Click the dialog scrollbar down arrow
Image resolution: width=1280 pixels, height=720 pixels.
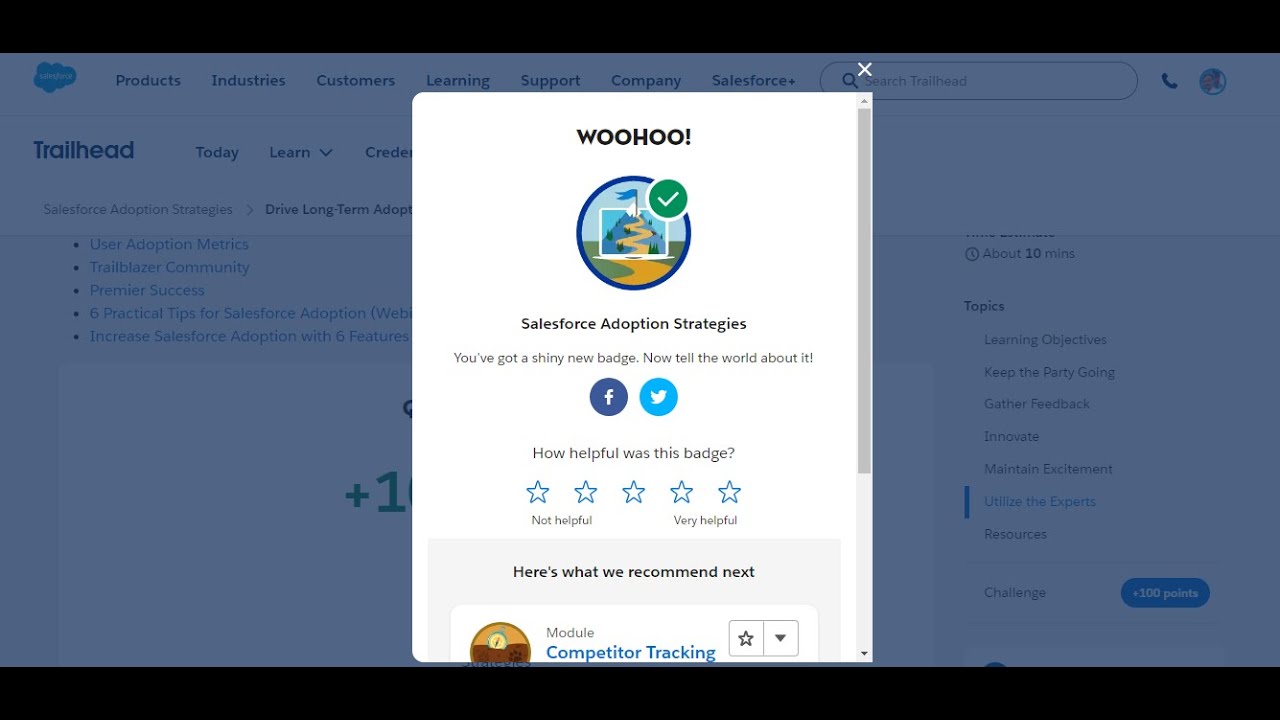click(864, 654)
